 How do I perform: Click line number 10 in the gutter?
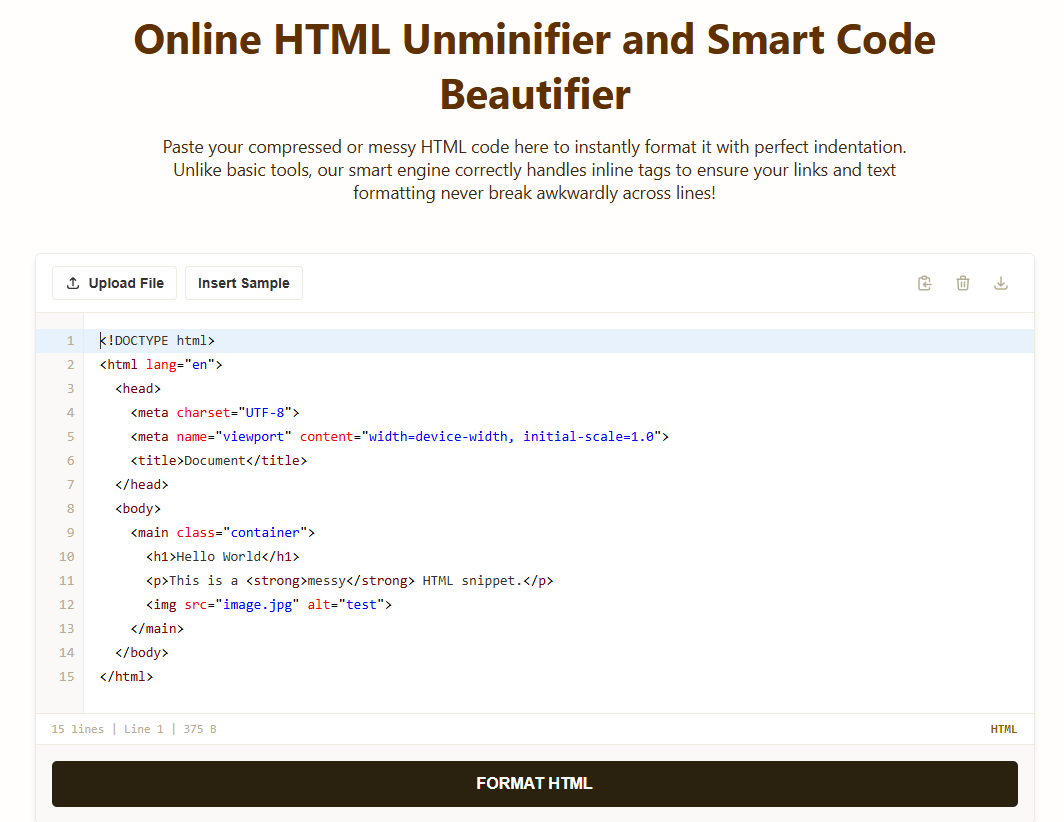64,556
